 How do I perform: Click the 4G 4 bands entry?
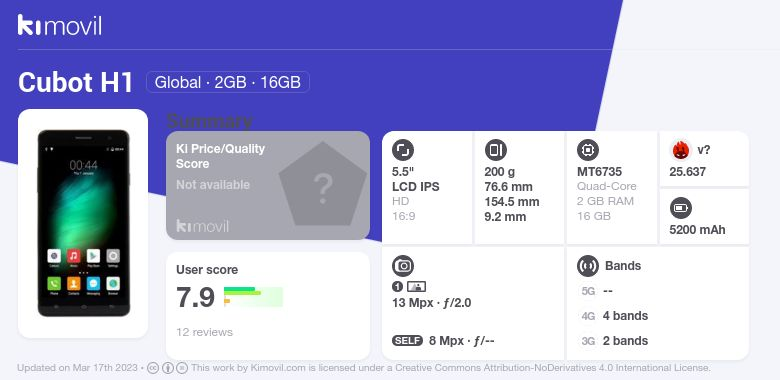pos(614,316)
